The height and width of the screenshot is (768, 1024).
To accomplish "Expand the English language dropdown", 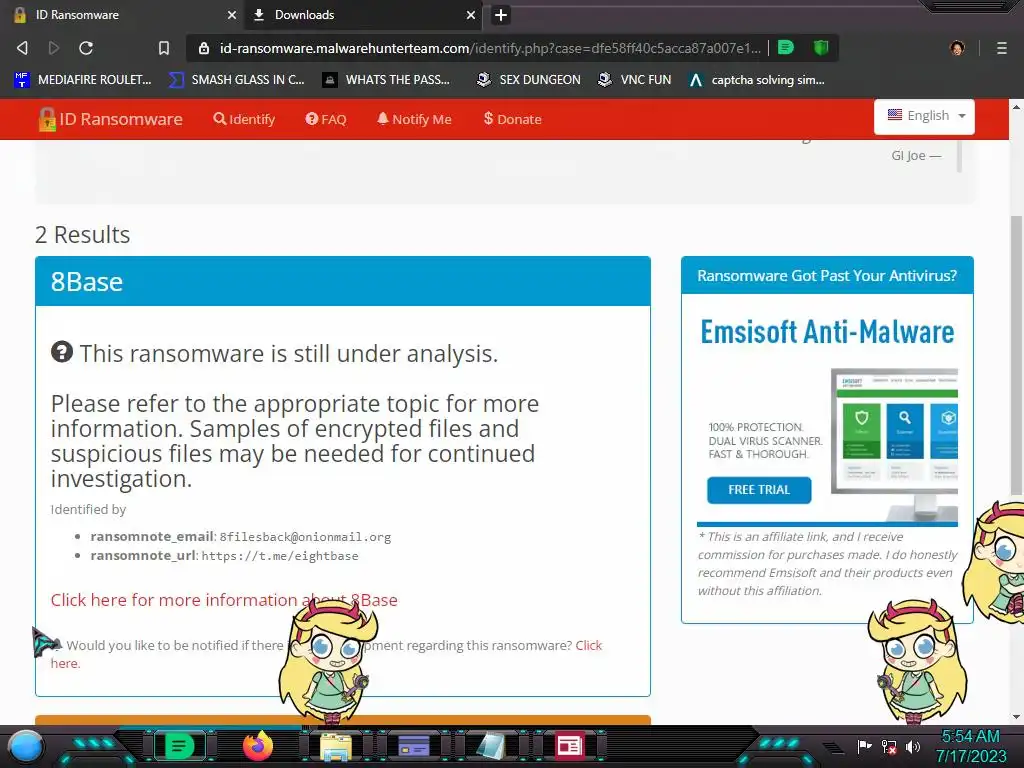I will click(x=924, y=116).
